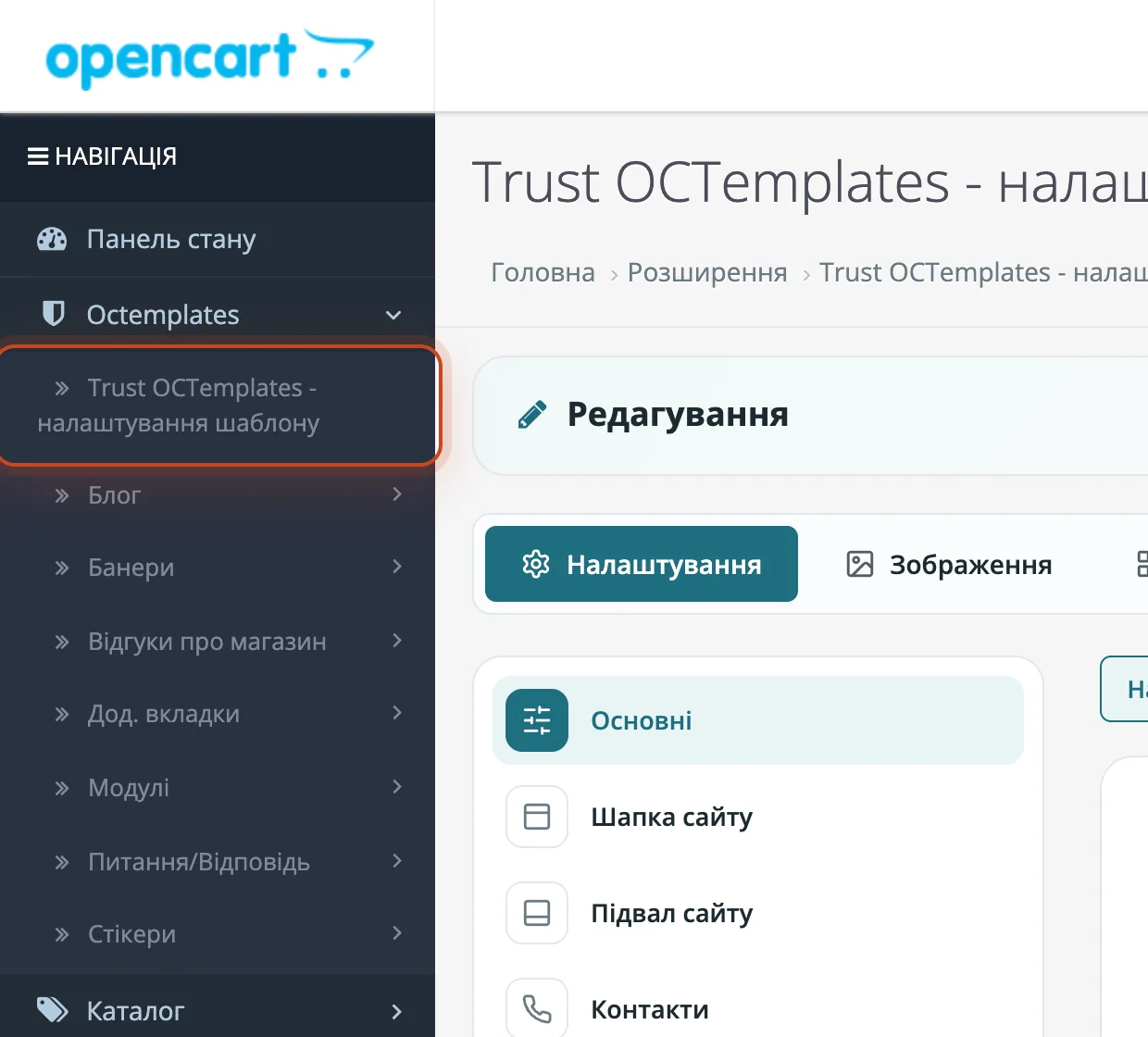The image size is (1148, 1037).
Task: Click the sliders icon for Основні
Action: pyautogui.click(x=537, y=720)
